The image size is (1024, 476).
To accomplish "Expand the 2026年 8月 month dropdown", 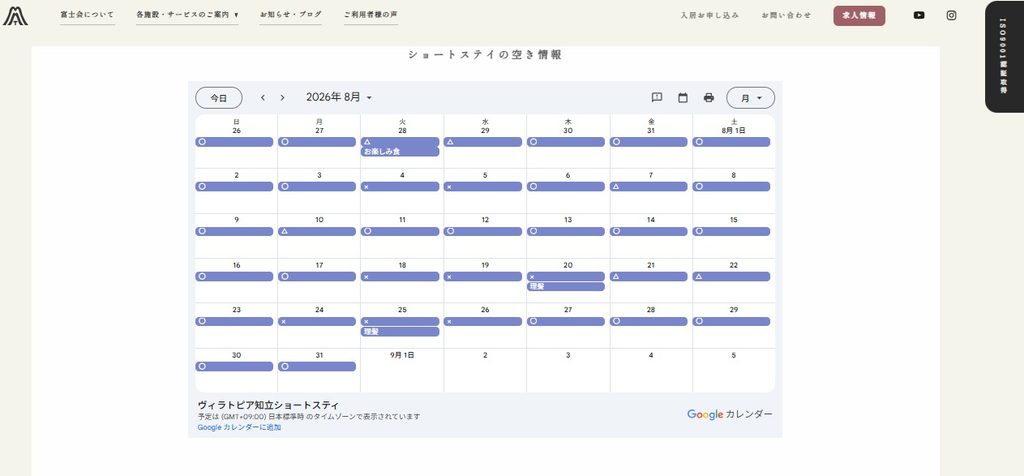I will click(x=339, y=97).
